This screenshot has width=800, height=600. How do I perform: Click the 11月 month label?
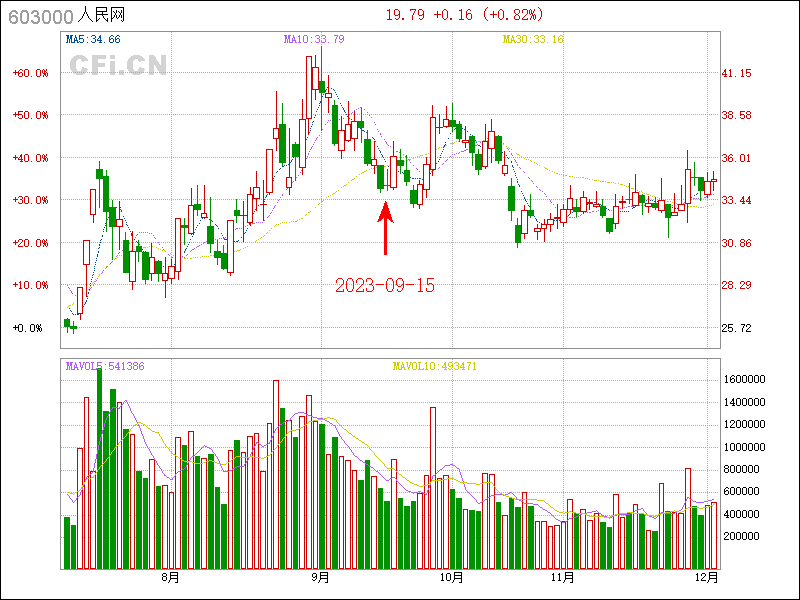coord(563,578)
